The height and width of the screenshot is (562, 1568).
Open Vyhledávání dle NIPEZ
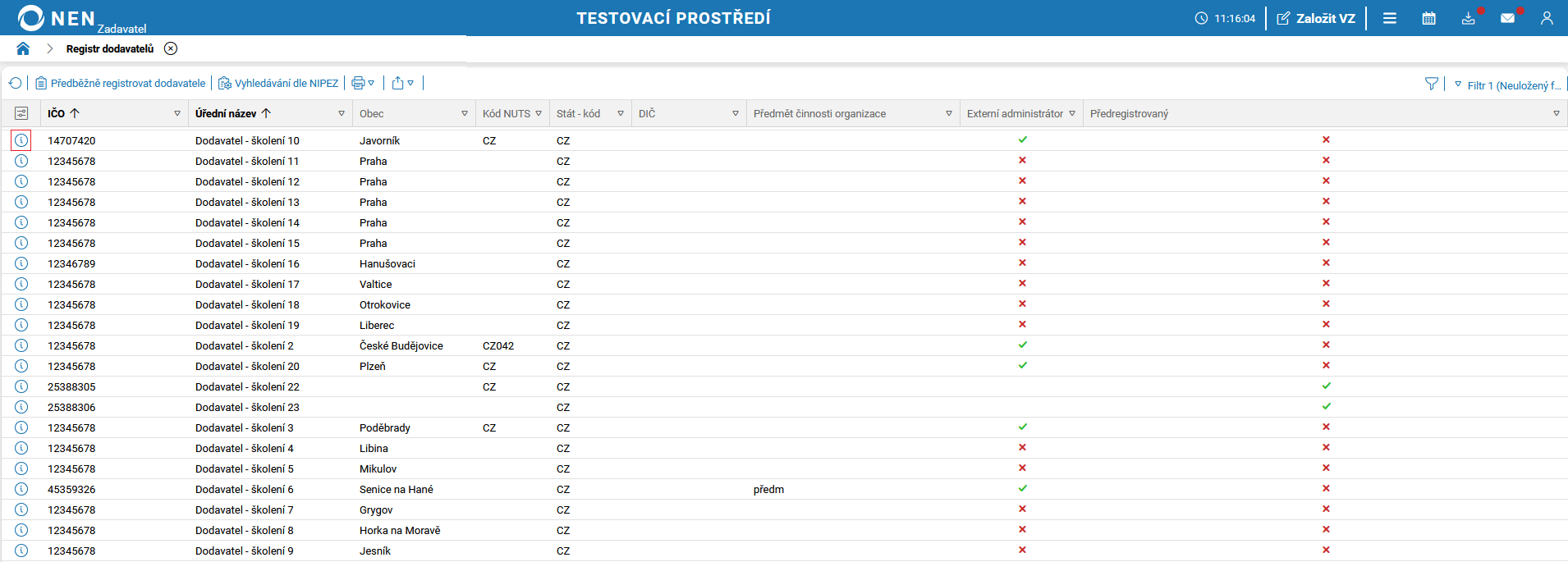pyautogui.click(x=277, y=82)
